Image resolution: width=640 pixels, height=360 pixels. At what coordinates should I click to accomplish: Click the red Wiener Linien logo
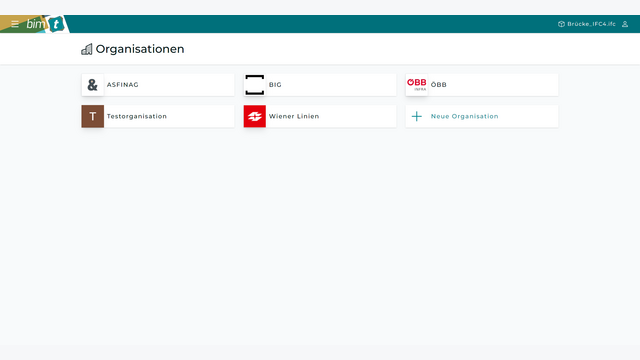tap(255, 116)
